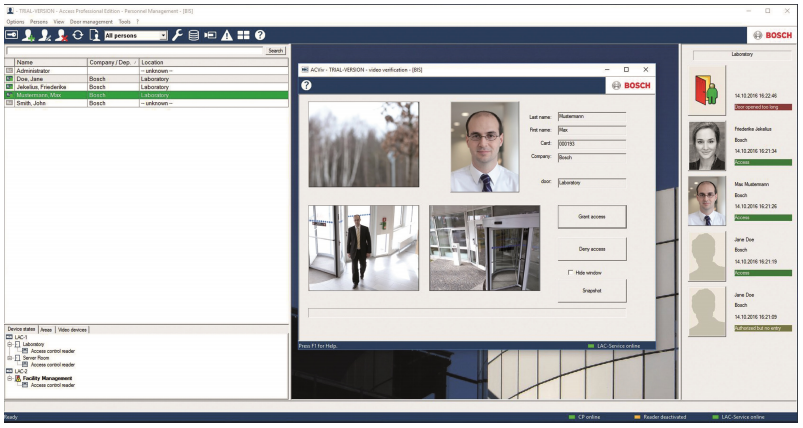Viewport: 803px width, 428px height.
Task: Collapse the Laboratory tree node
Action: [10, 345]
